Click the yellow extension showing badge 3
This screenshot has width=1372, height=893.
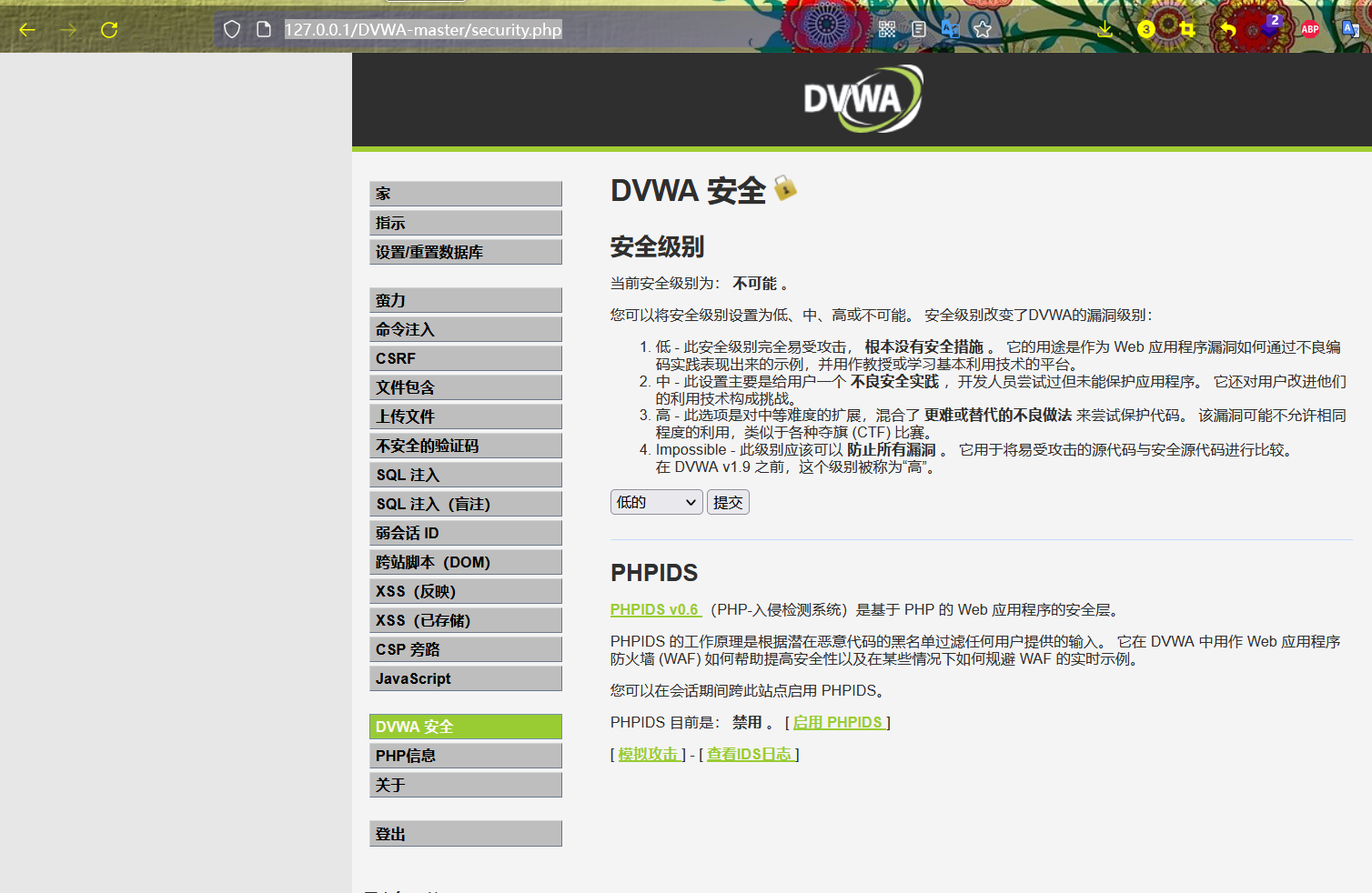(x=1145, y=28)
